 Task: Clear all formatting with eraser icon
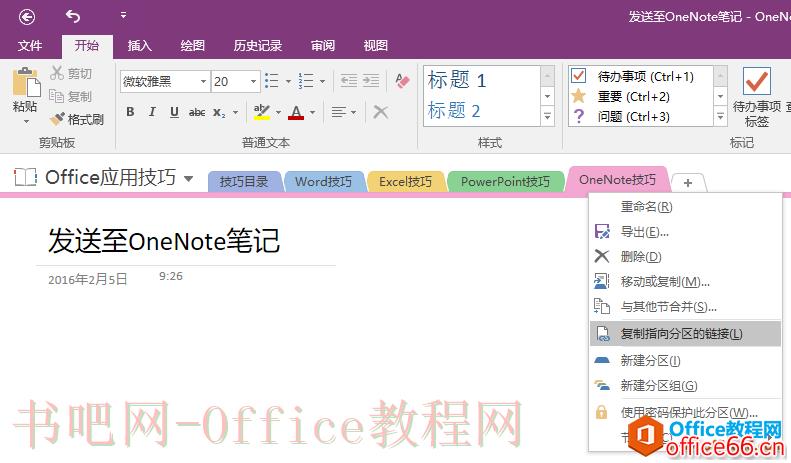pyautogui.click(x=402, y=81)
